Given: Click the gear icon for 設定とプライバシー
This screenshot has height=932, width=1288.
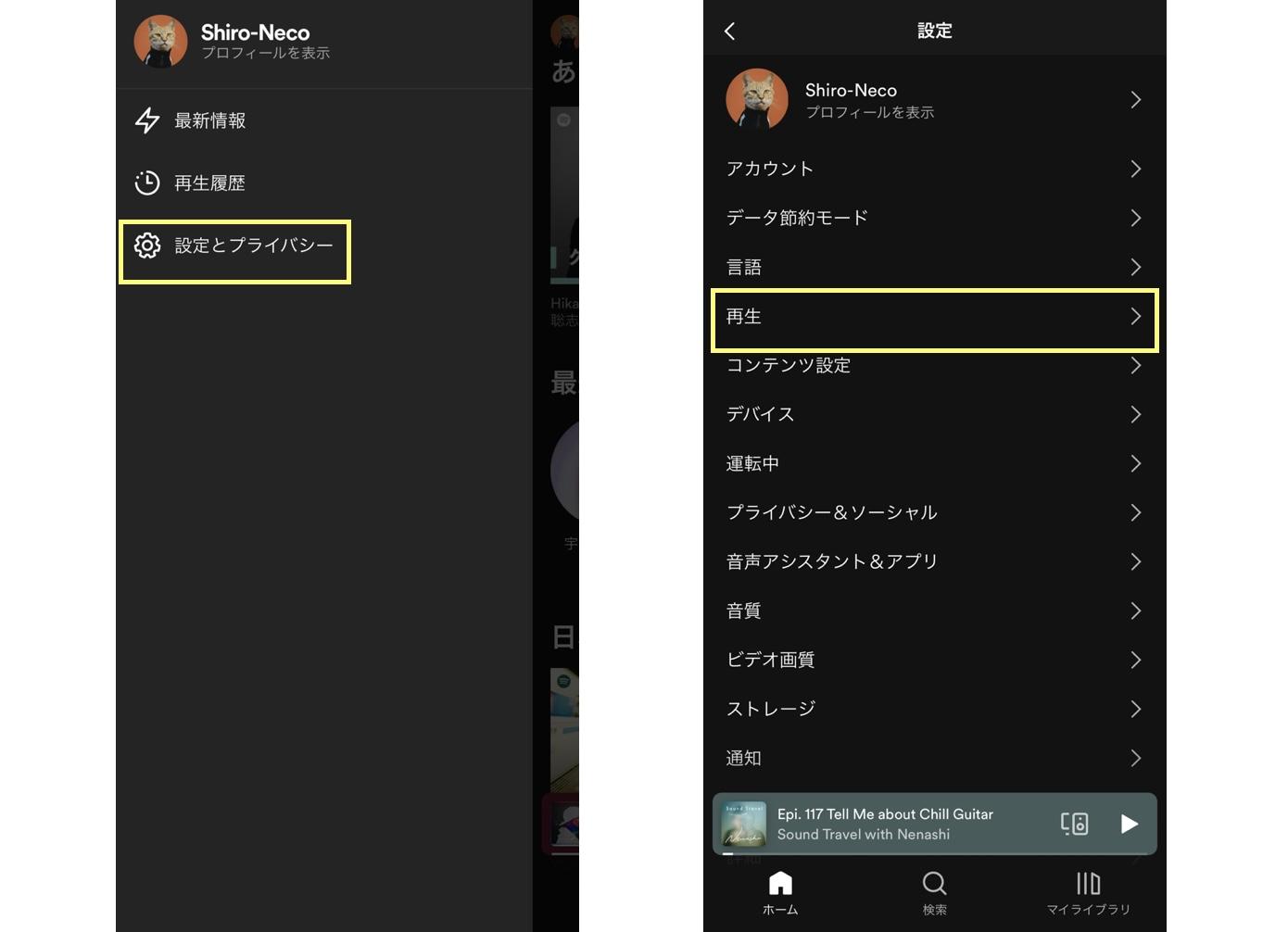Looking at the screenshot, I should [147, 246].
